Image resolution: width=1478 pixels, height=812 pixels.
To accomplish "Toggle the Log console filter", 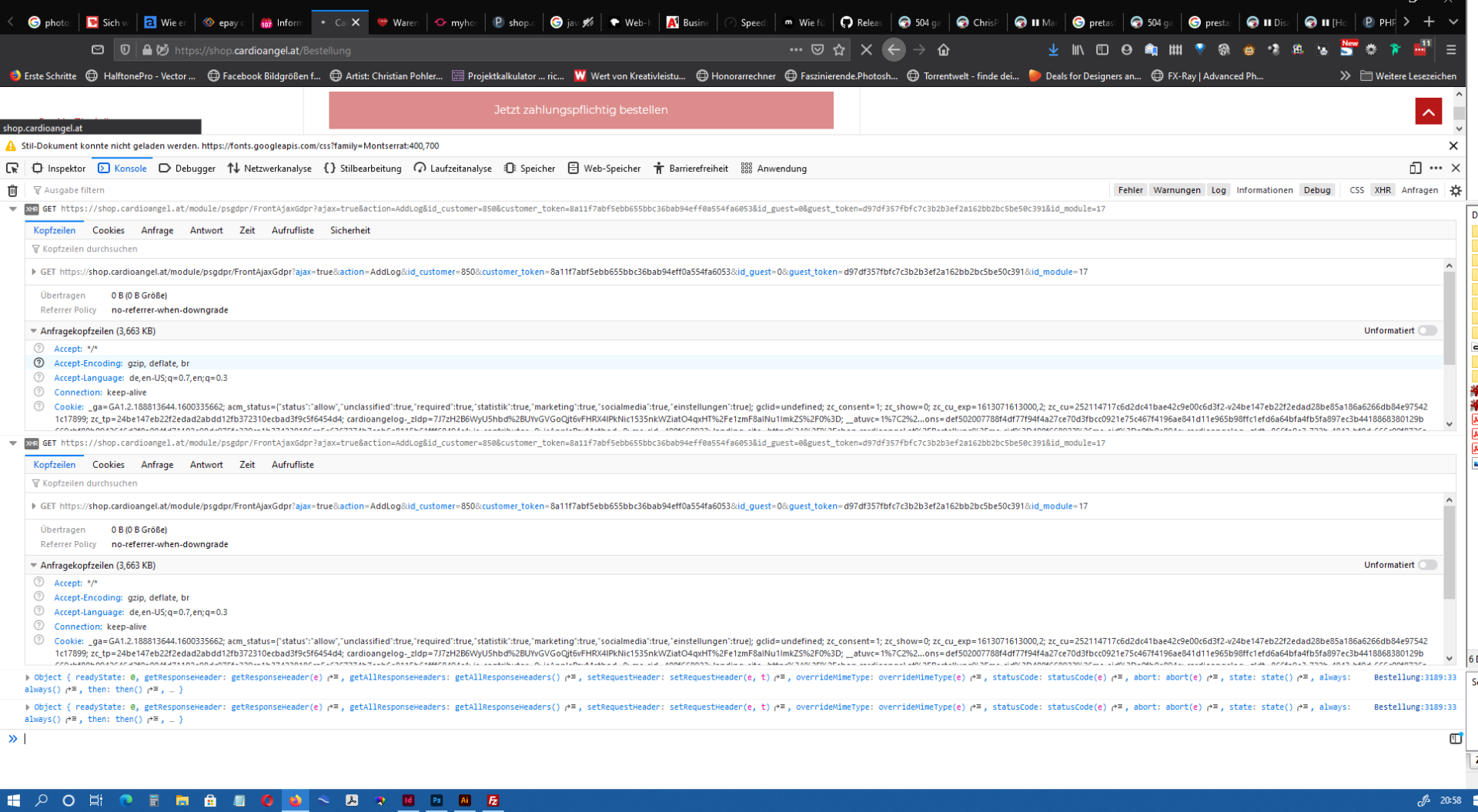I will pyautogui.click(x=1218, y=190).
